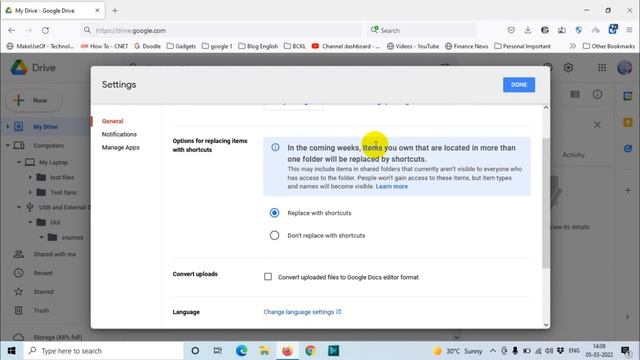The height and width of the screenshot is (360, 640).
Task: Click Save to Pocket icon
Action: (511, 30)
